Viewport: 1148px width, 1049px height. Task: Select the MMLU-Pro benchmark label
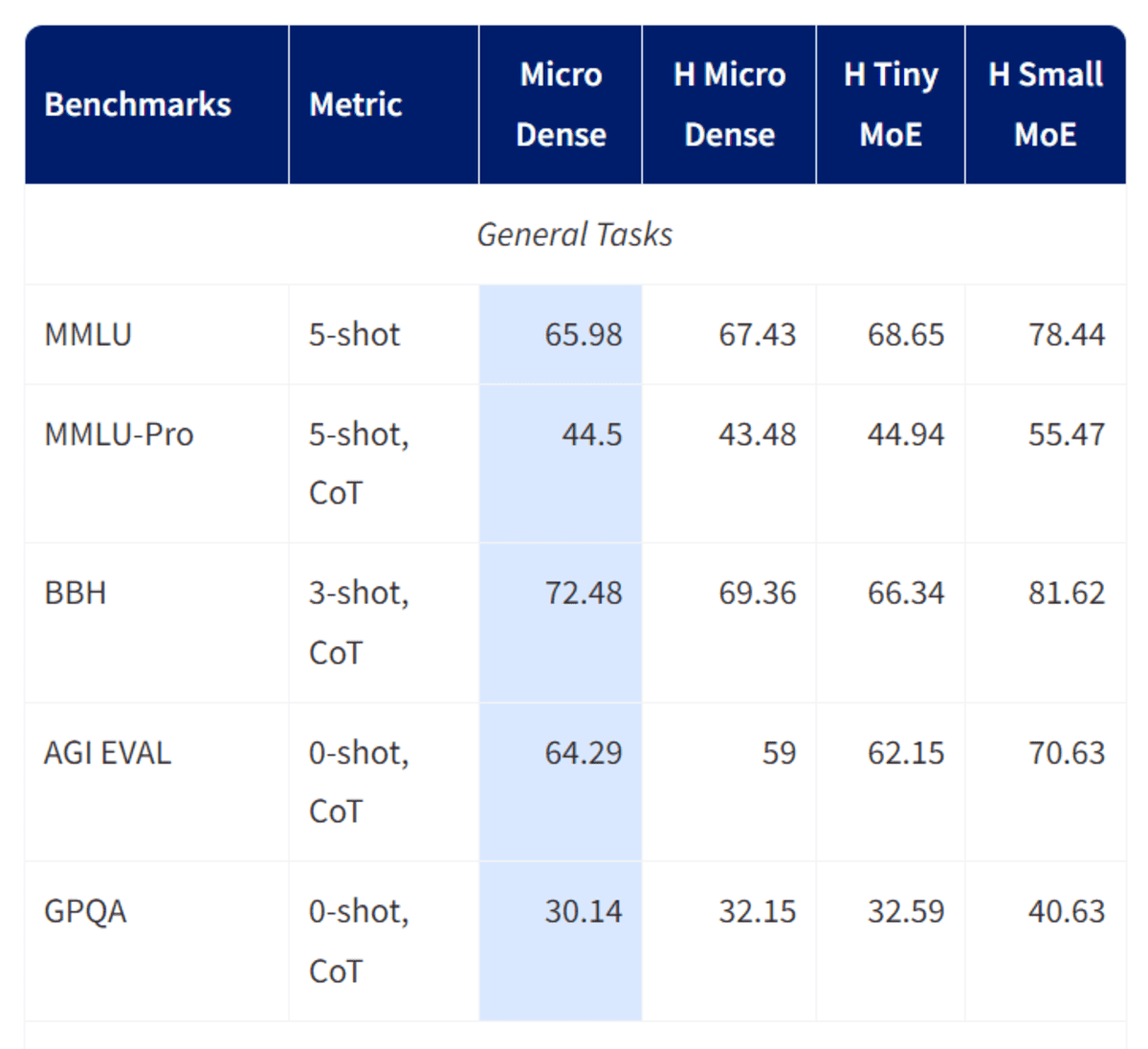coord(119,435)
